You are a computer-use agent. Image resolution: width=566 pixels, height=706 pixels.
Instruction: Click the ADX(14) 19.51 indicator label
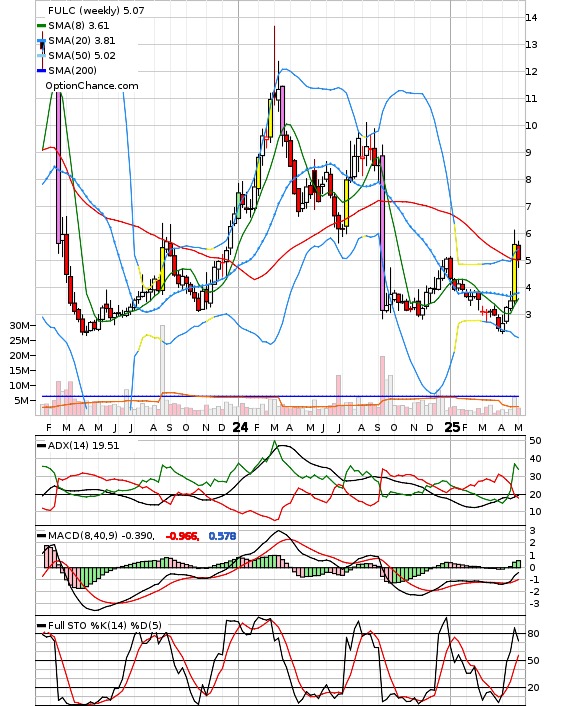coord(83,445)
